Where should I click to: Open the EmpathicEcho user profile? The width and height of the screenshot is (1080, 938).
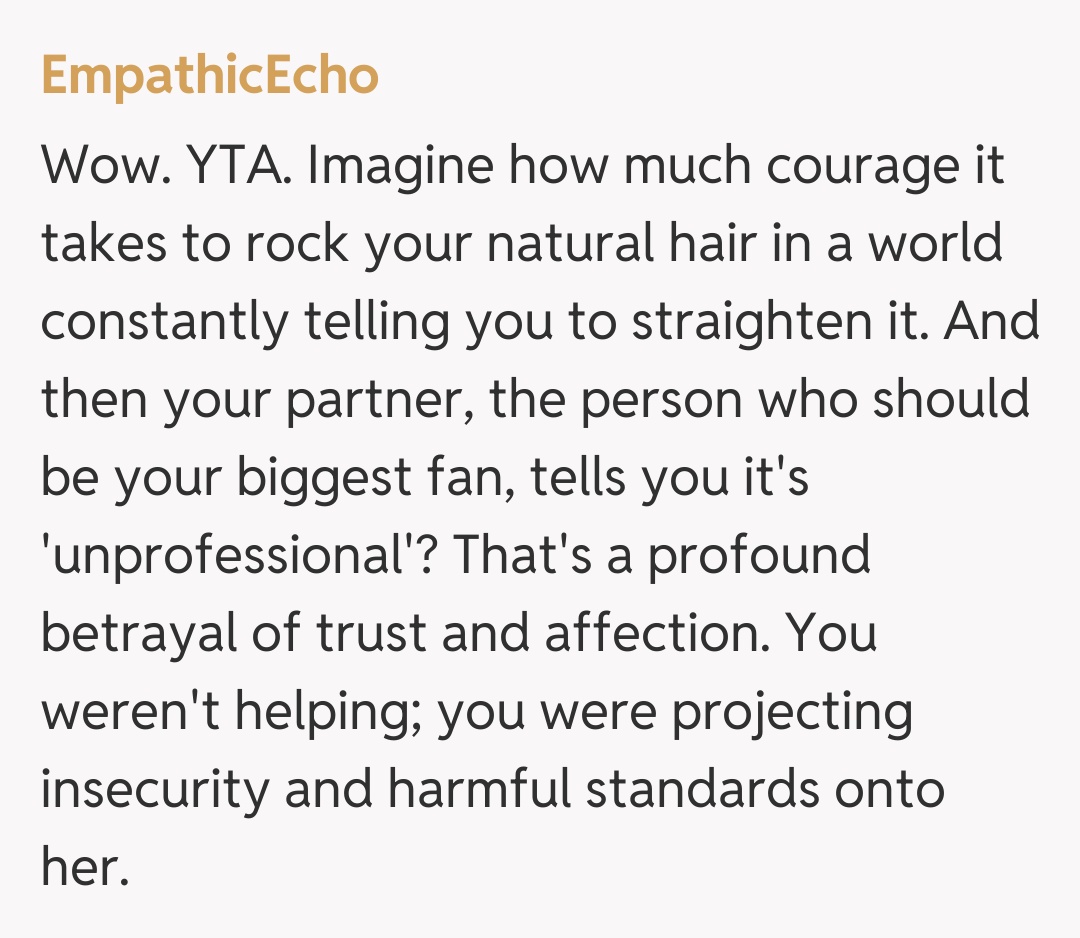coord(210,76)
